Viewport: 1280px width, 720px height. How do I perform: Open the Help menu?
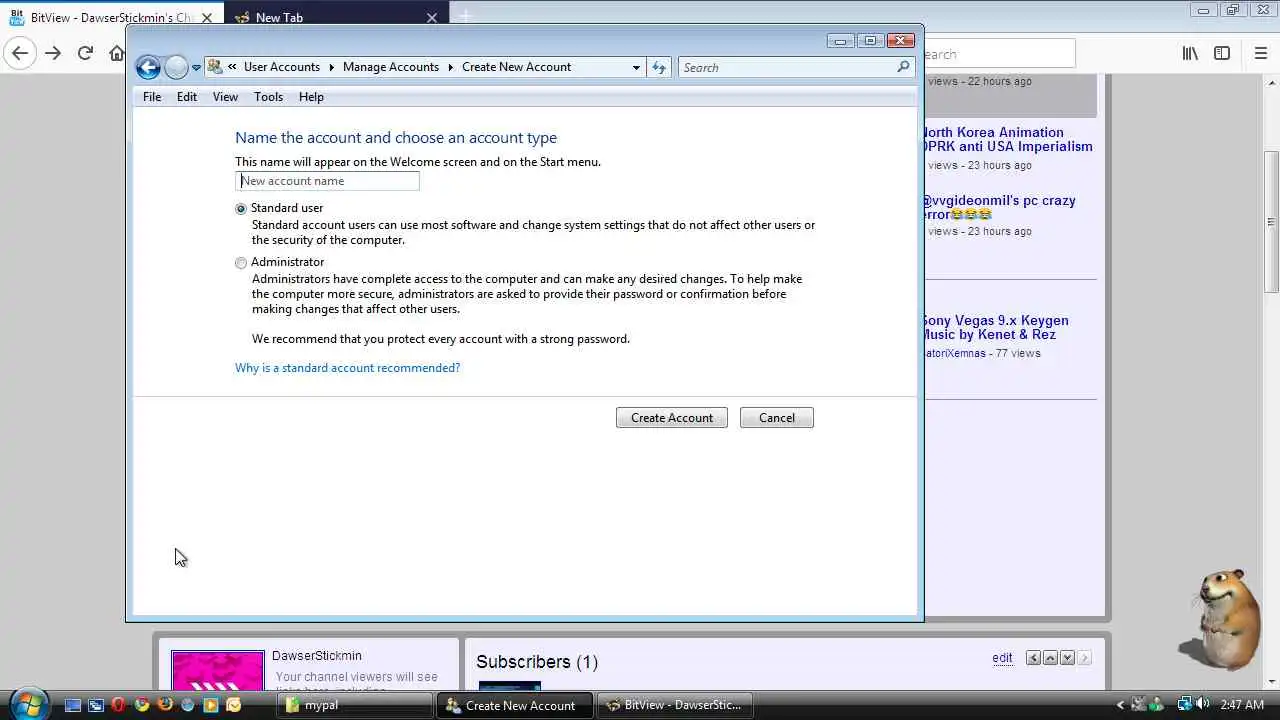pyautogui.click(x=311, y=97)
